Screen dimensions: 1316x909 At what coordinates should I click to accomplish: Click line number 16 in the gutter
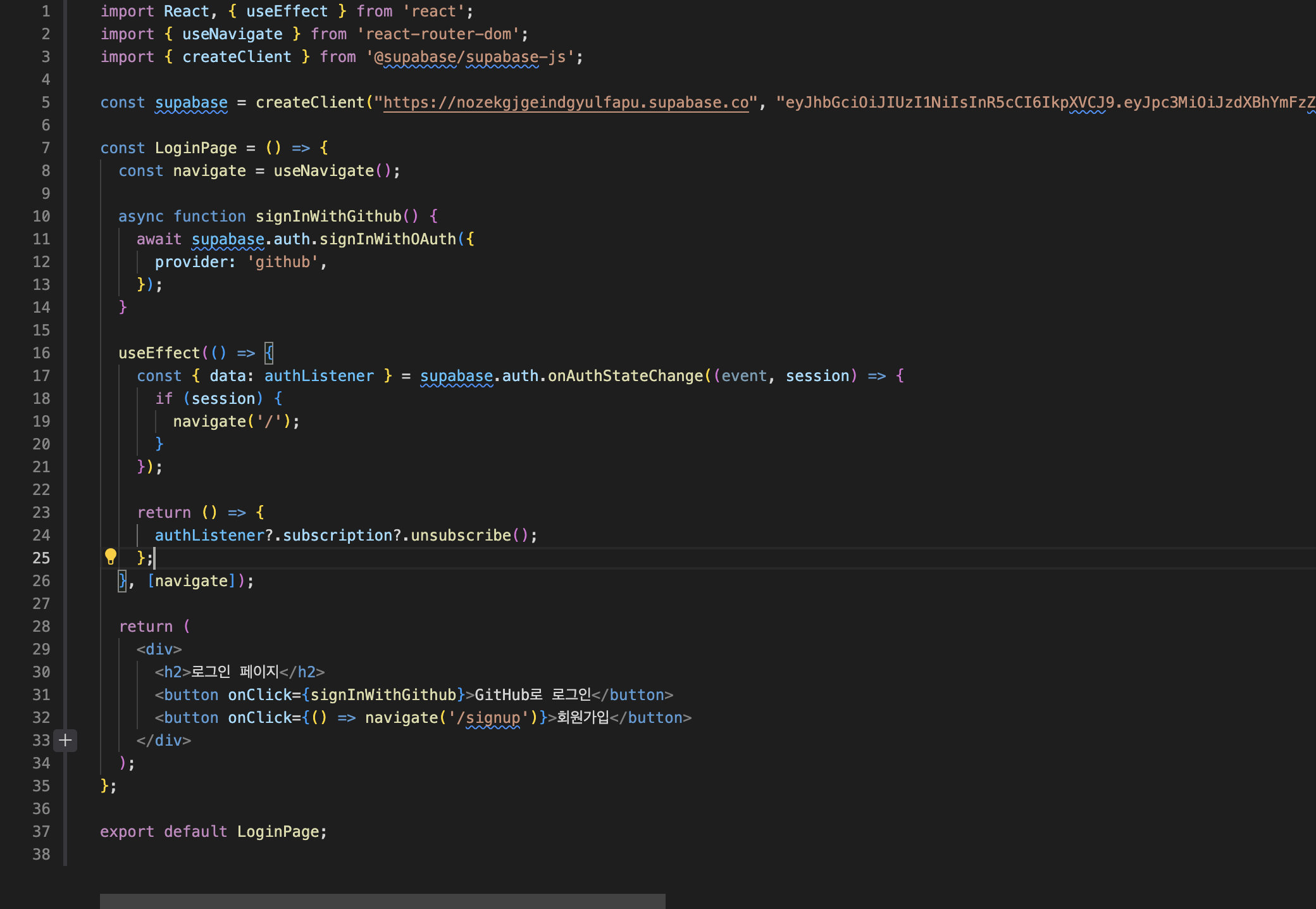pyautogui.click(x=41, y=353)
